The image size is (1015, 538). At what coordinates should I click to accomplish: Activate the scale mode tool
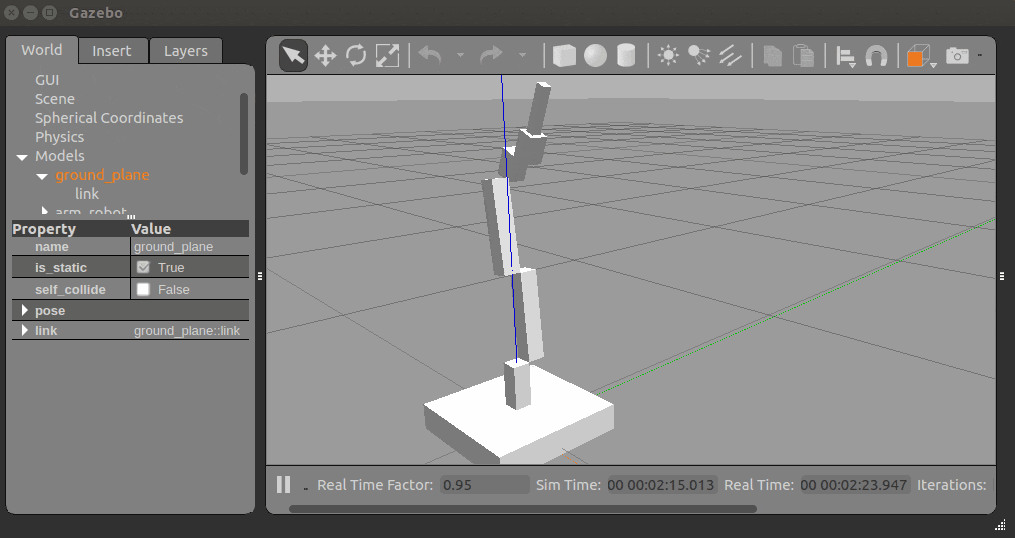387,56
